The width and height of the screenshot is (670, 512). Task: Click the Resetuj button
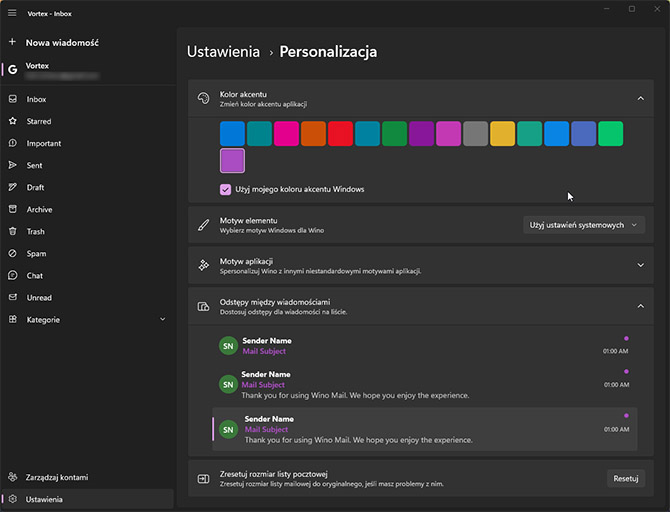point(625,478)
